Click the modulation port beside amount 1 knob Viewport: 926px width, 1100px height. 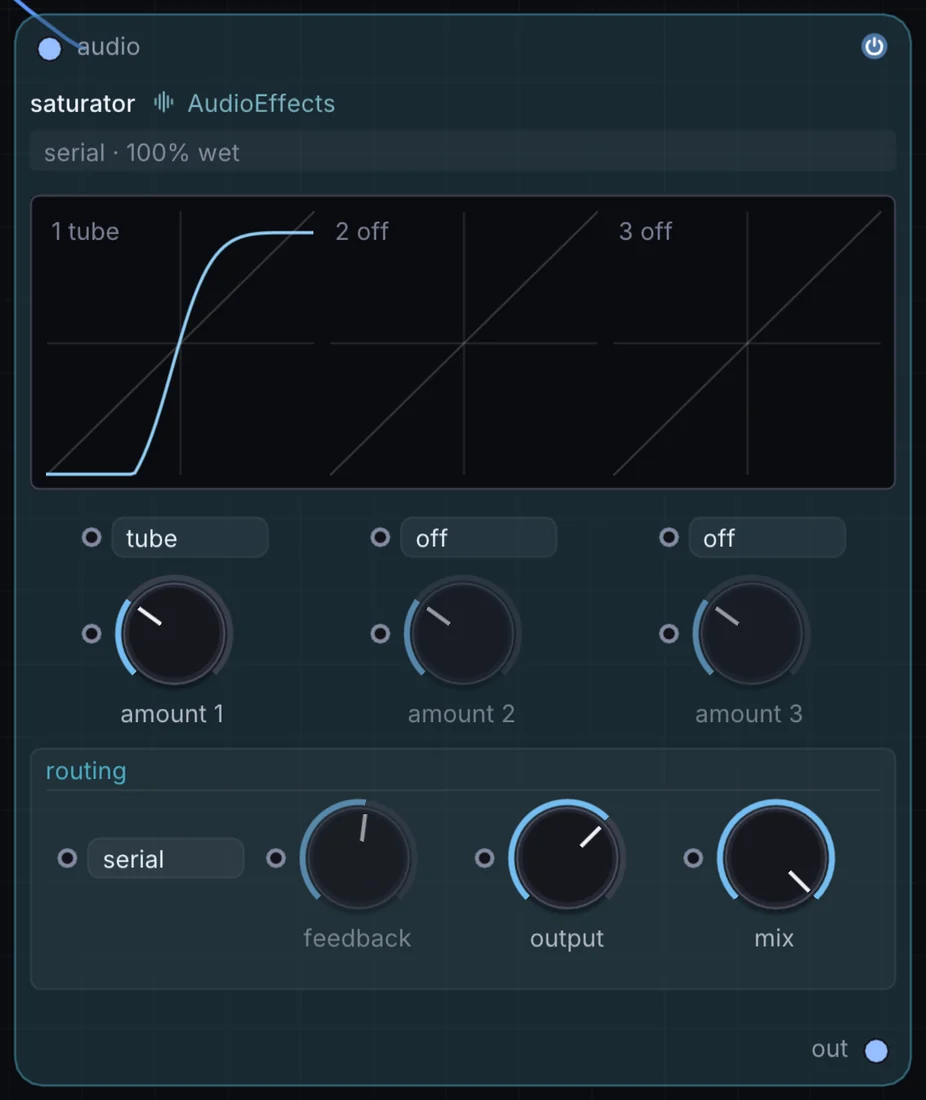pos(91,633)
